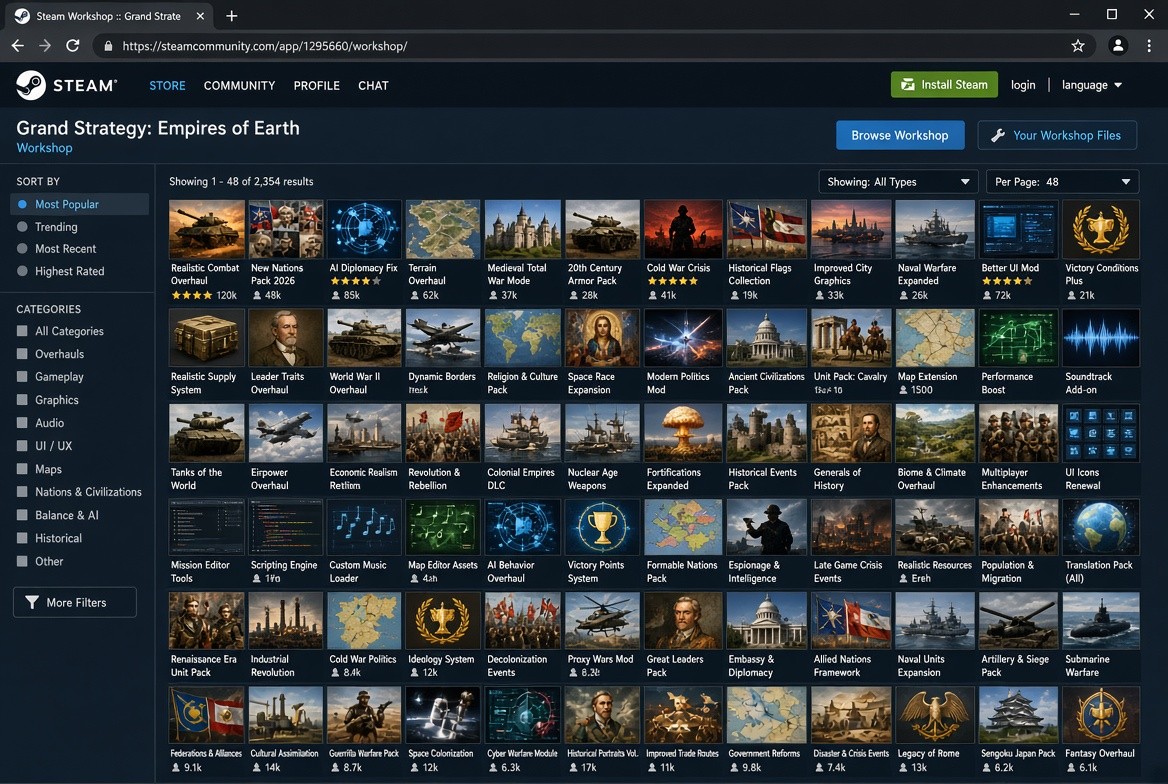Close the Steam Workshop browser tab

[x=200, y=16]
